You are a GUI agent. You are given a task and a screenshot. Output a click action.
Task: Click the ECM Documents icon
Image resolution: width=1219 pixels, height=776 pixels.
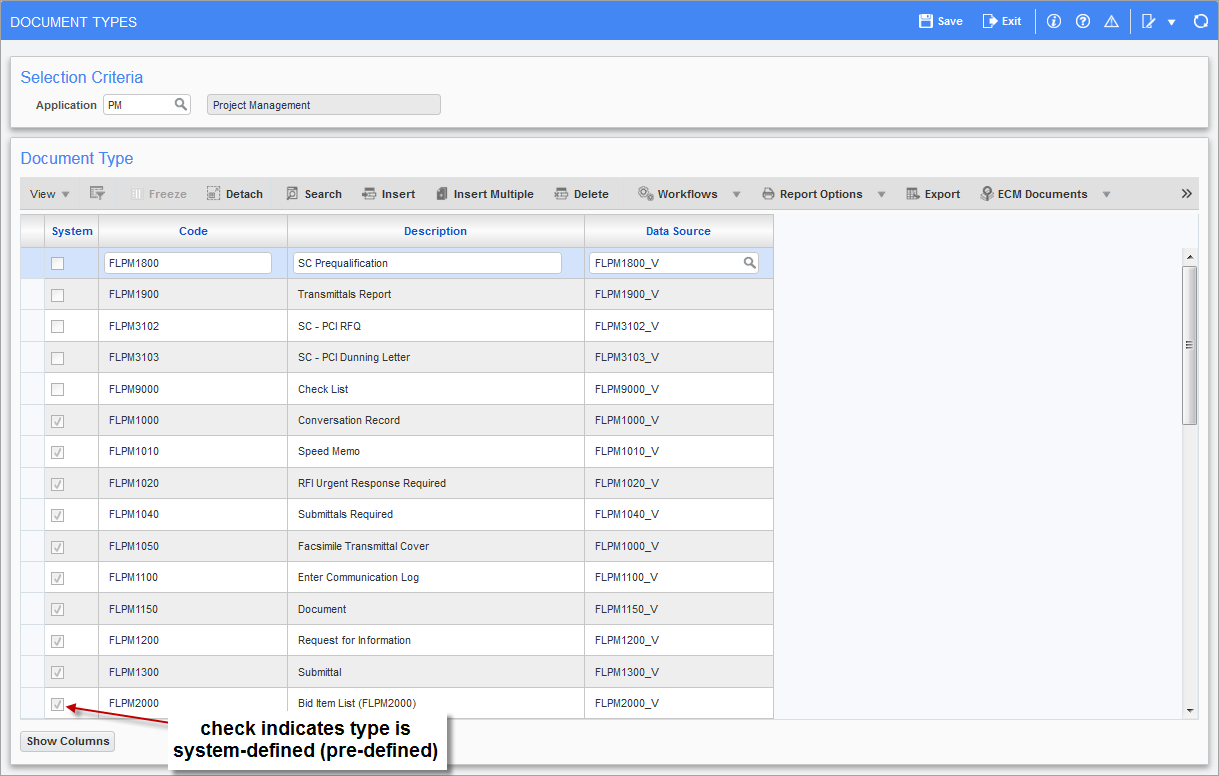(987, 194)
